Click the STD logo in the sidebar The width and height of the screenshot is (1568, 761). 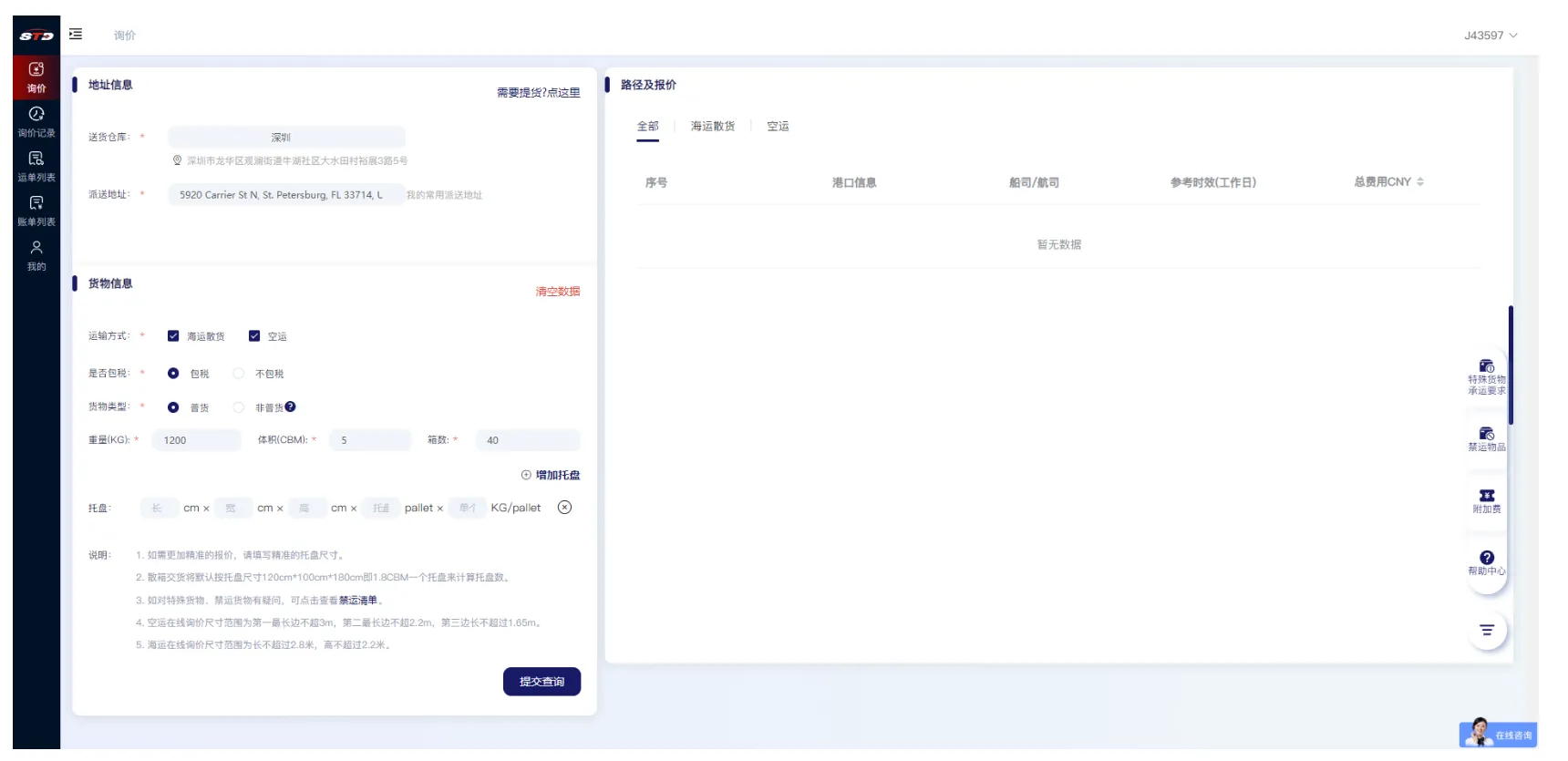pos(36,36)
